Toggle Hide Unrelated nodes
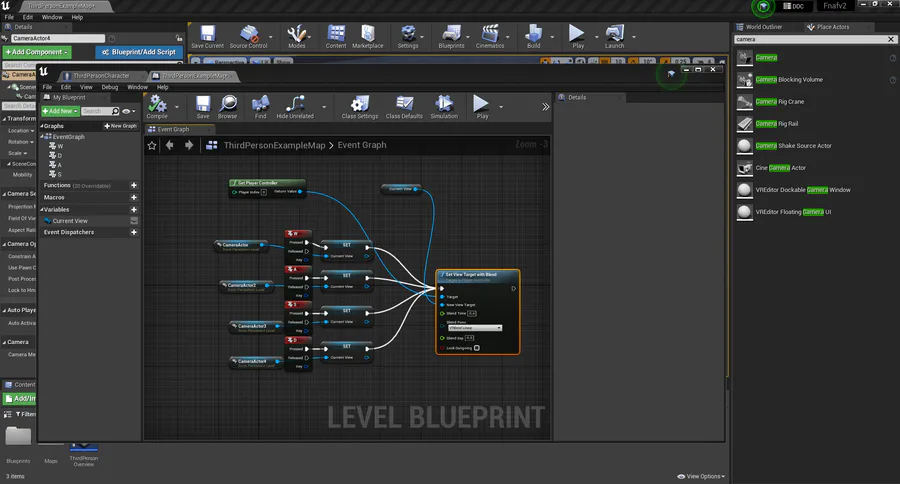Image resolution: width=900 pixels, height=484 pixels. [x=295, y=107]
